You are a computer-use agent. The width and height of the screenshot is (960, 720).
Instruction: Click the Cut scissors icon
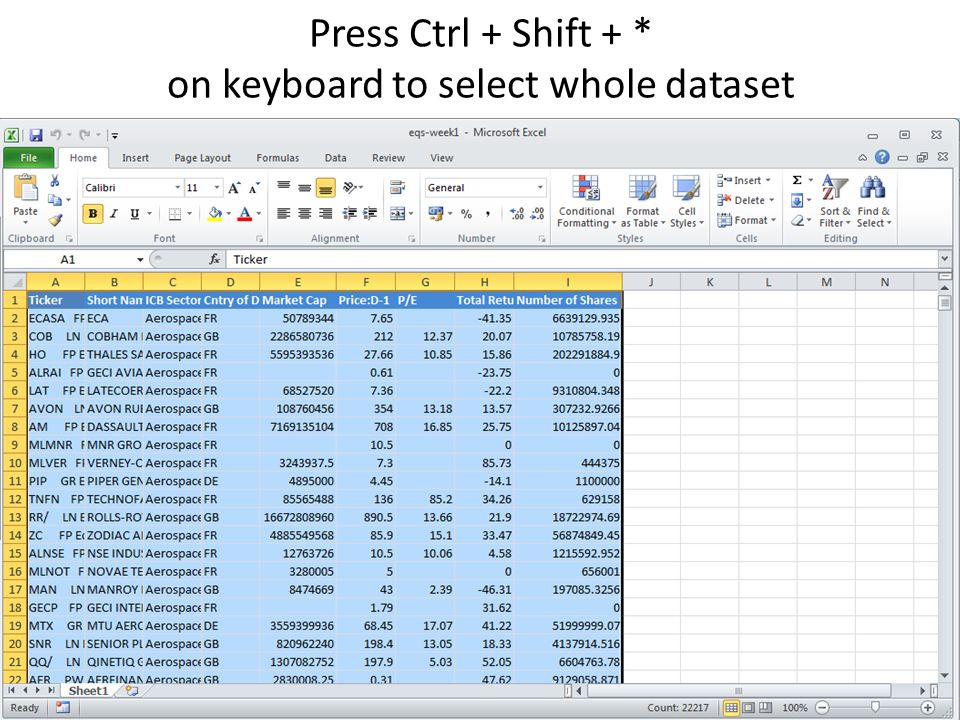pos(54,181)
